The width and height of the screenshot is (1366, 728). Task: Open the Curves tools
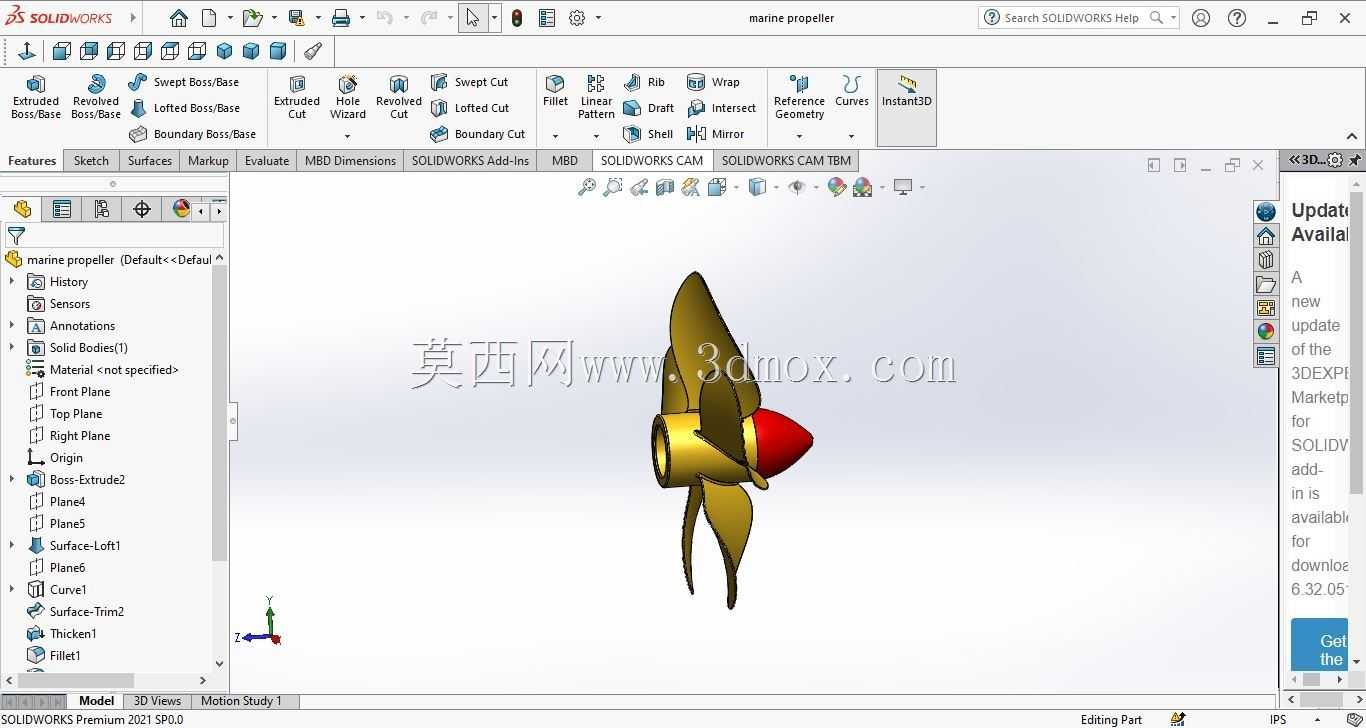point(852,90)
